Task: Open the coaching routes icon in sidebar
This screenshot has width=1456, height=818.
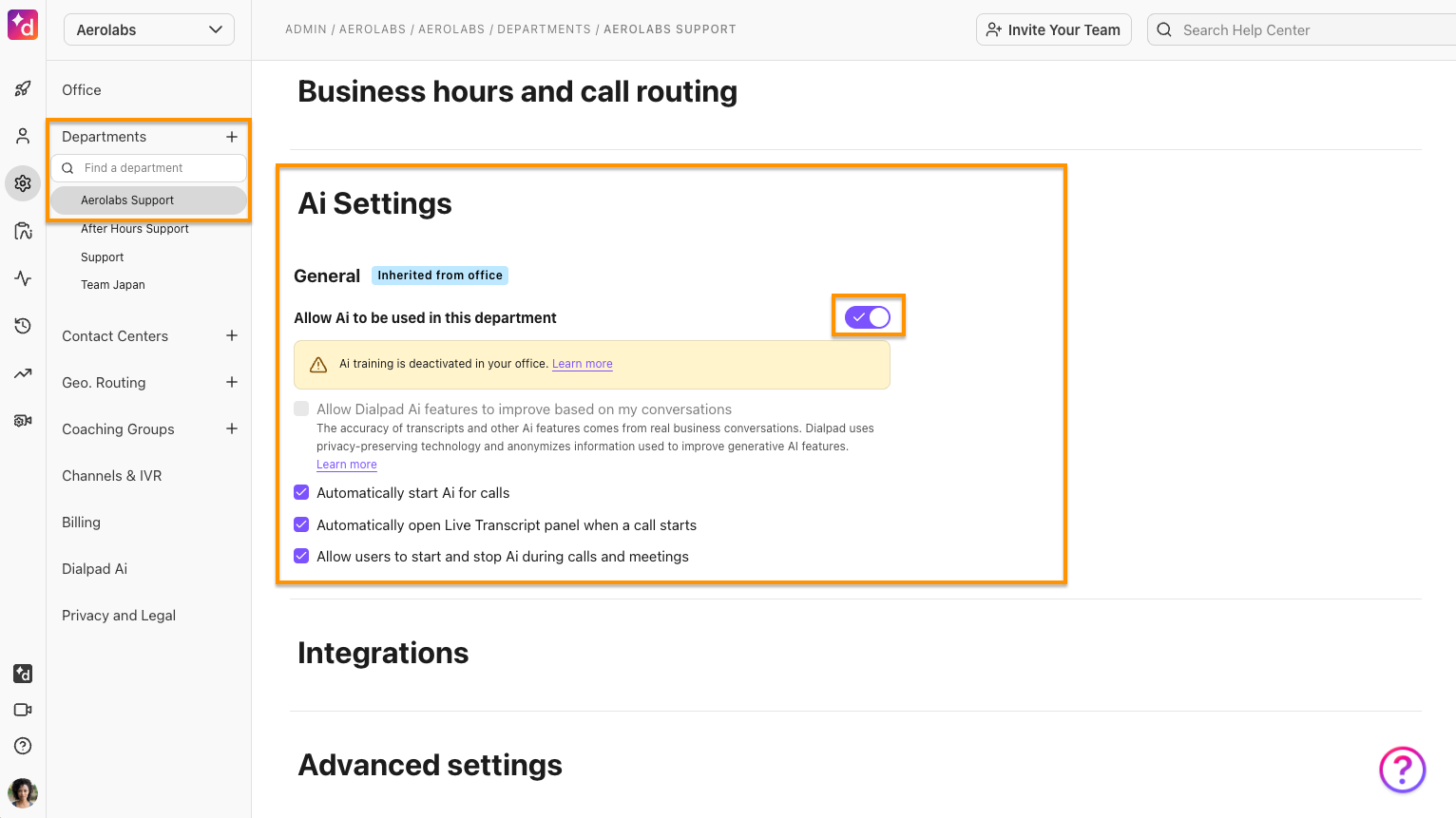Action: (x=23, y=231)
